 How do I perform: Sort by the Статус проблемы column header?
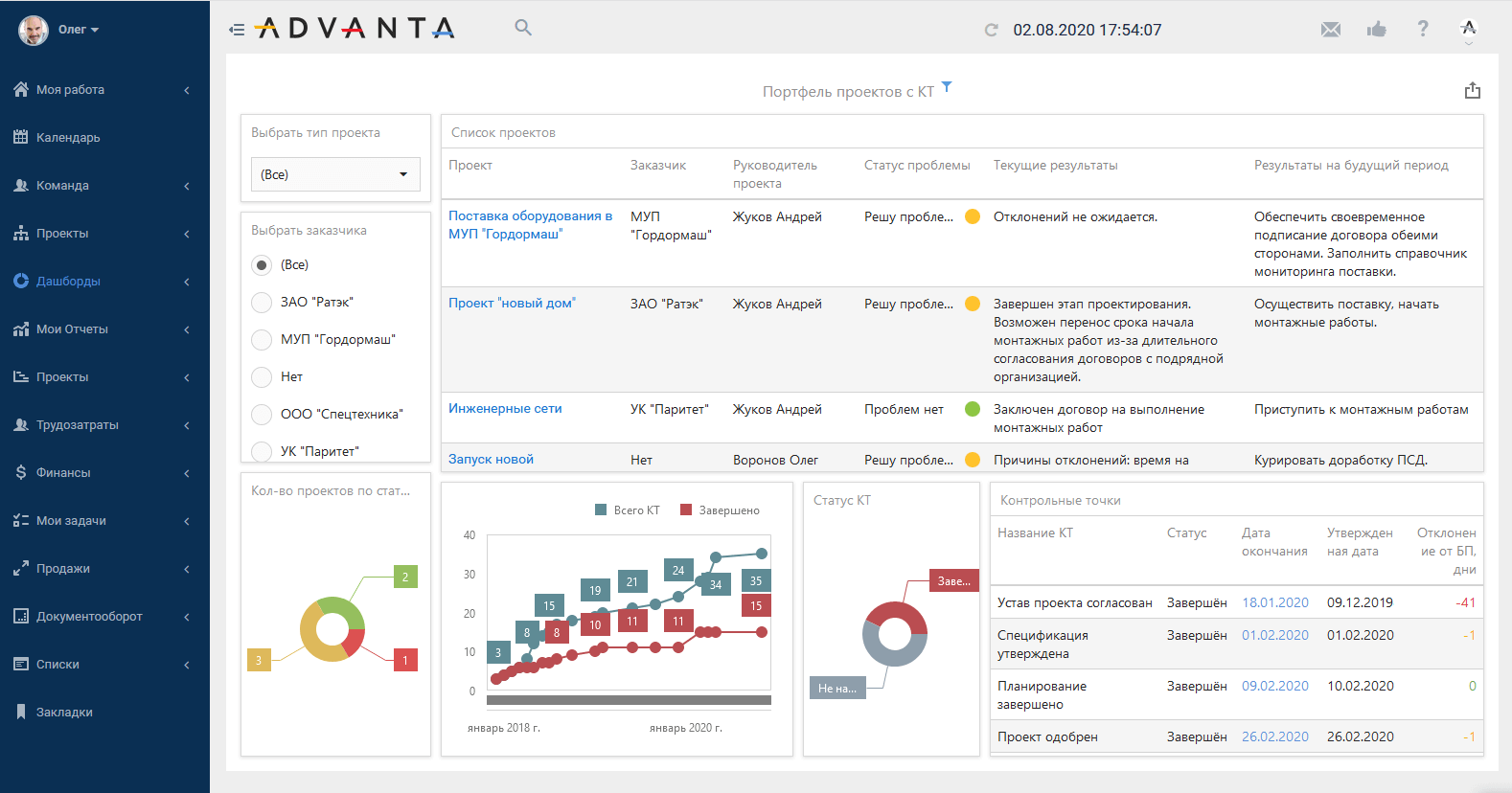pos(917,165)
